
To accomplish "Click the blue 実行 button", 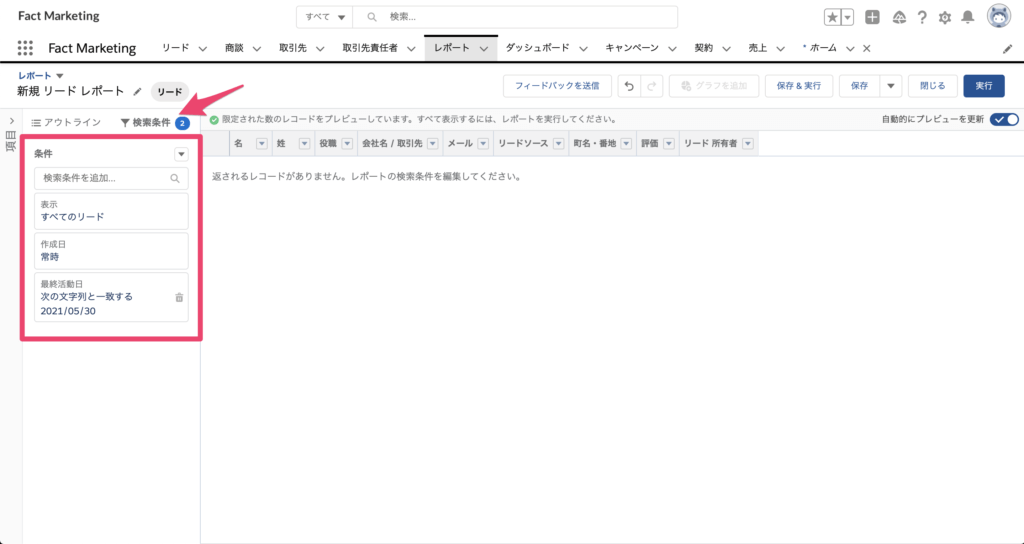I will pyautogui.click(x=984, y=86).
